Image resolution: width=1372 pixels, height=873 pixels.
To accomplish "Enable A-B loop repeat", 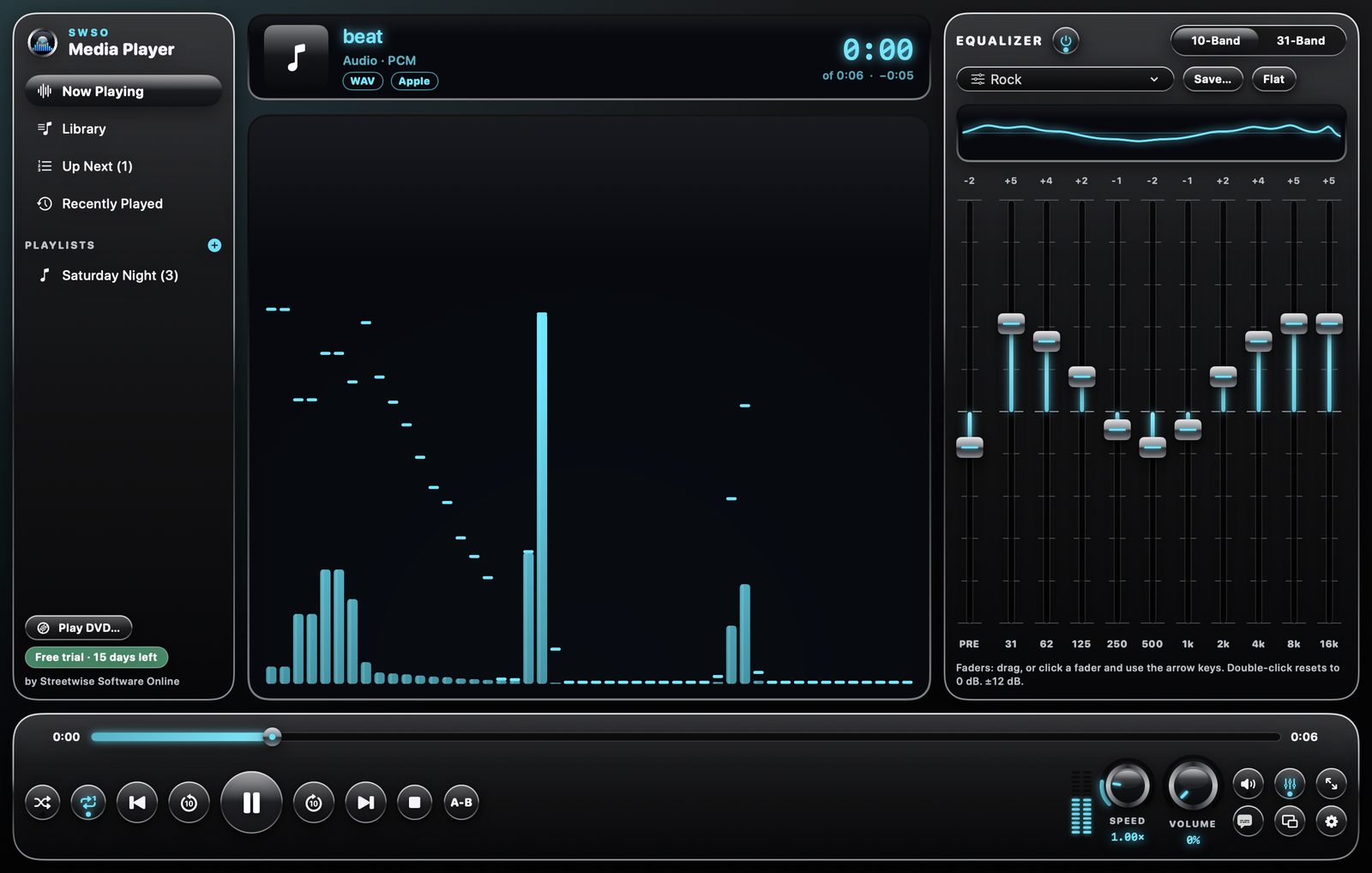I will (461, 803).
